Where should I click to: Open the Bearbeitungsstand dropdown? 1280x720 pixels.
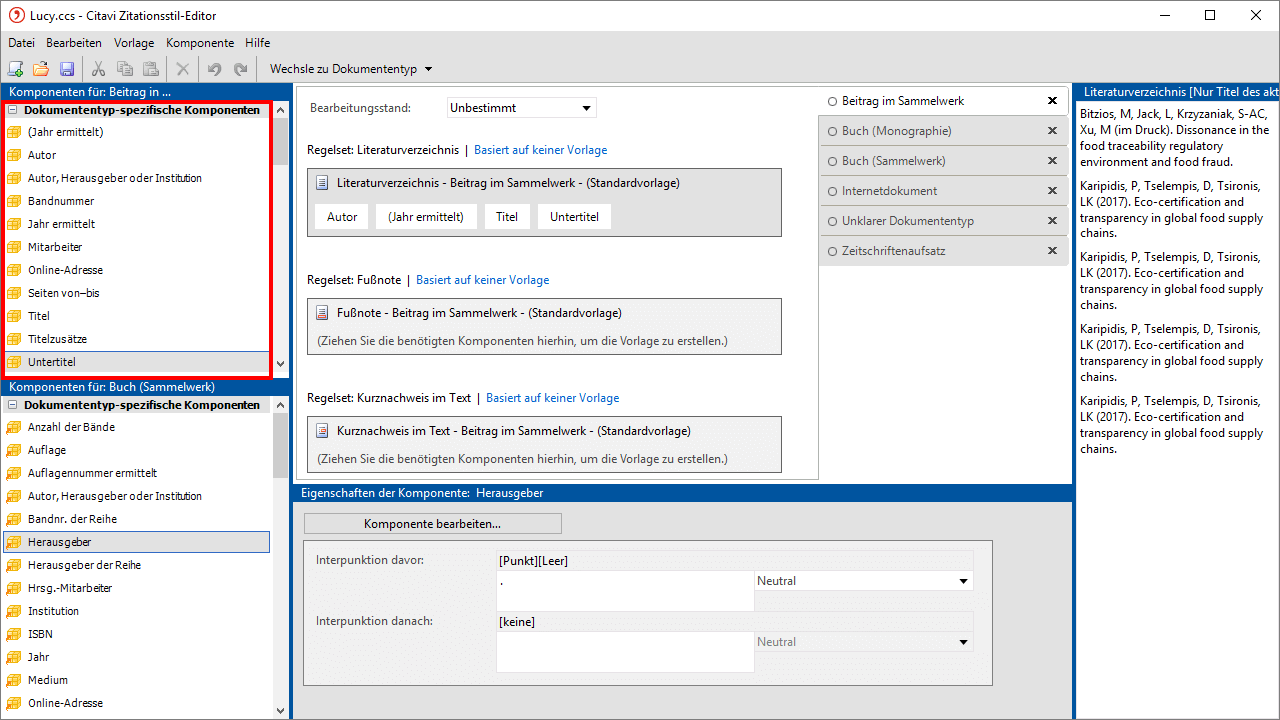(521, 108)
